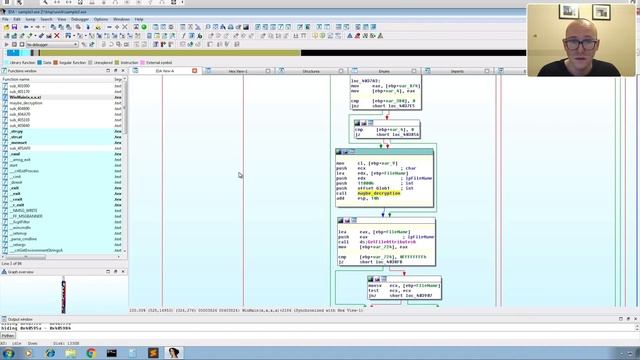Click the plus icon in top toolbar
The height and width of the screenshot is (360, 640).
tap(117, 27)
